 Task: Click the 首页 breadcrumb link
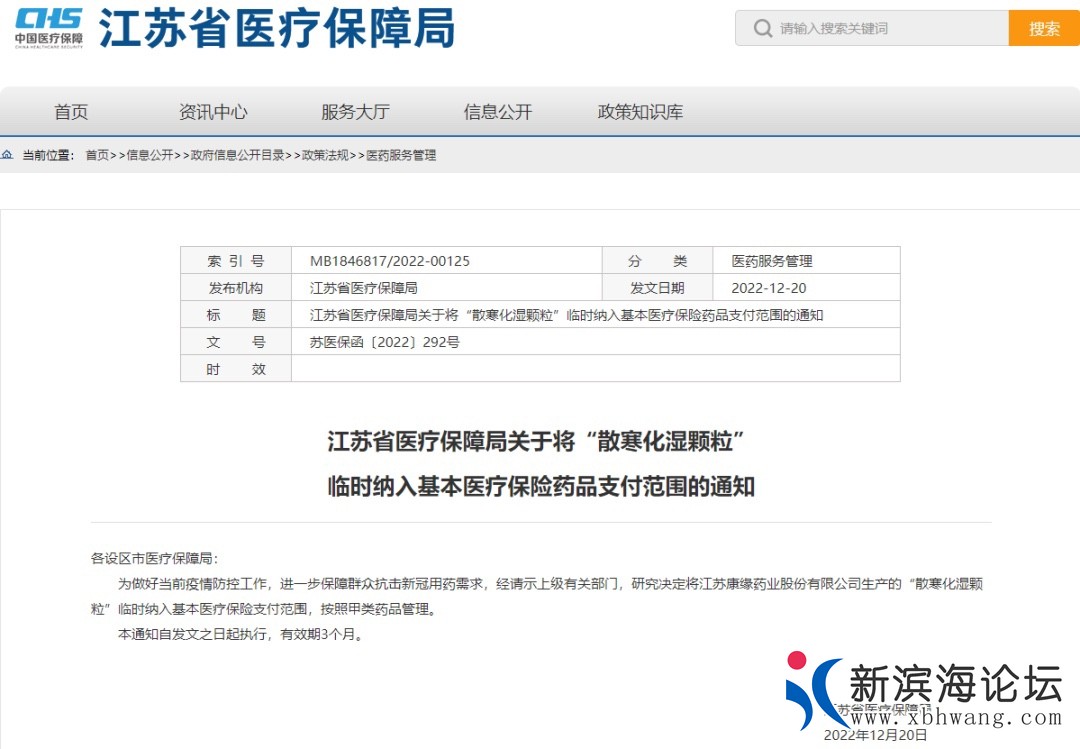pos(97,155)
